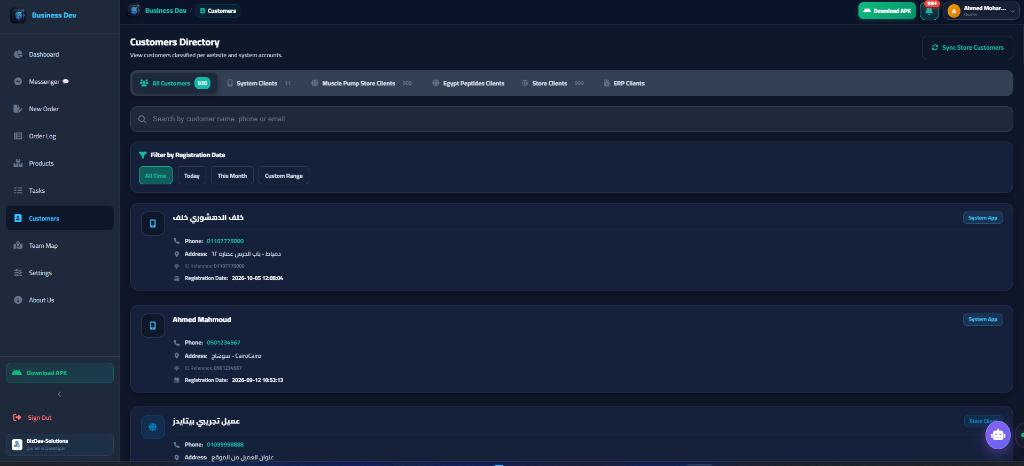The width and height of the screenshot is (1024, 466).
Task: Click Sign Out in the sidebar
Action: click(x=33, y=418)
